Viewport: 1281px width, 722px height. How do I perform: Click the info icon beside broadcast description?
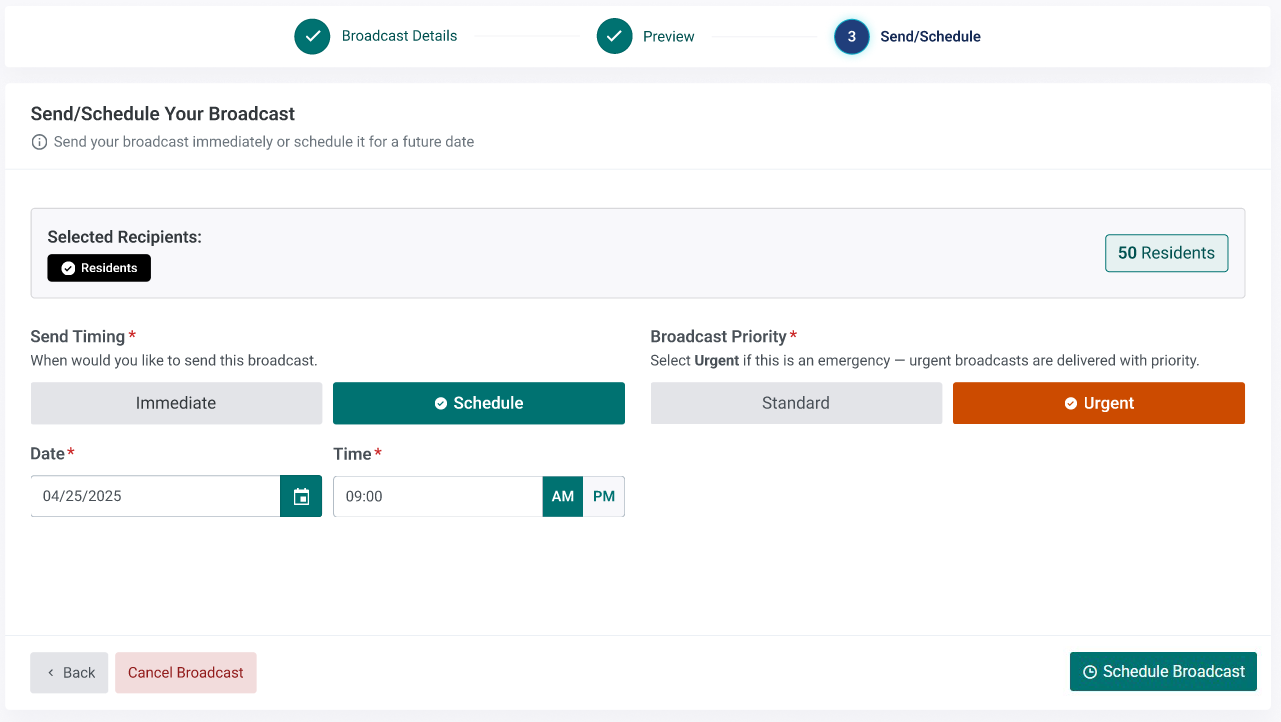pyautogui.click(x=39, y=142)
